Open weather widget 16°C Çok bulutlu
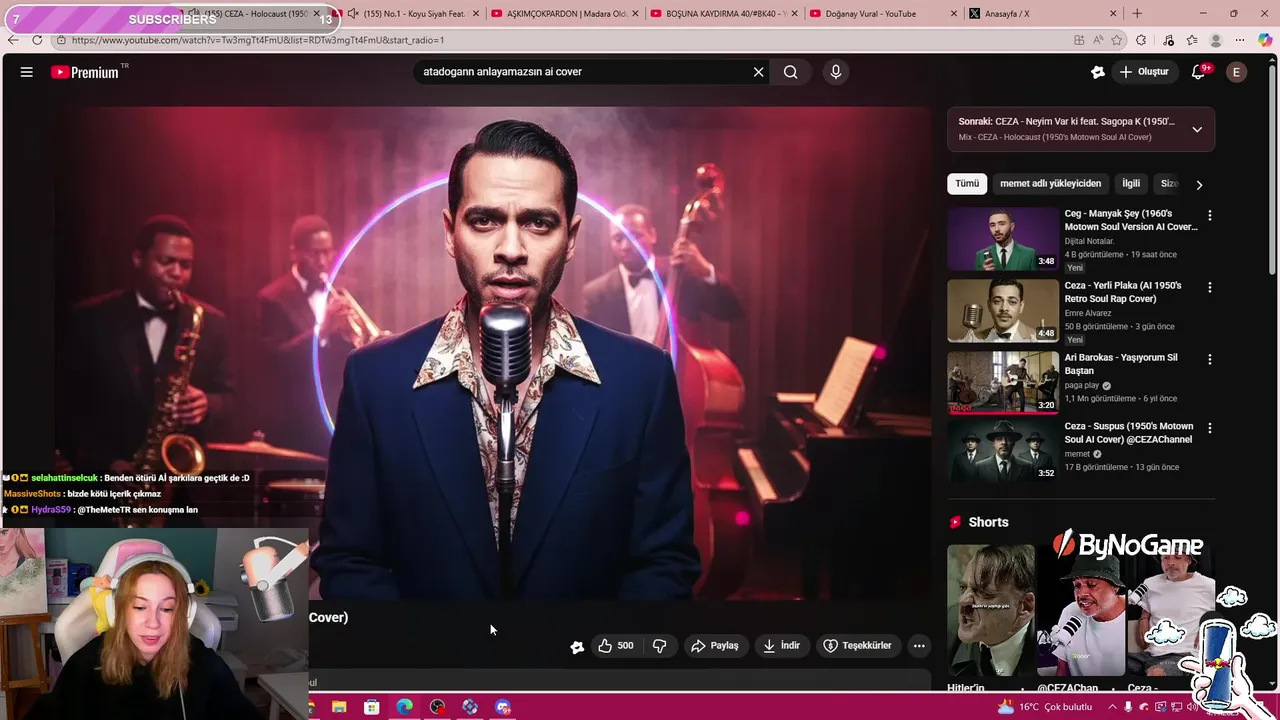The height and width of the screenshot is (720, 1280). pyautogui.click(x=1046, y=707)
